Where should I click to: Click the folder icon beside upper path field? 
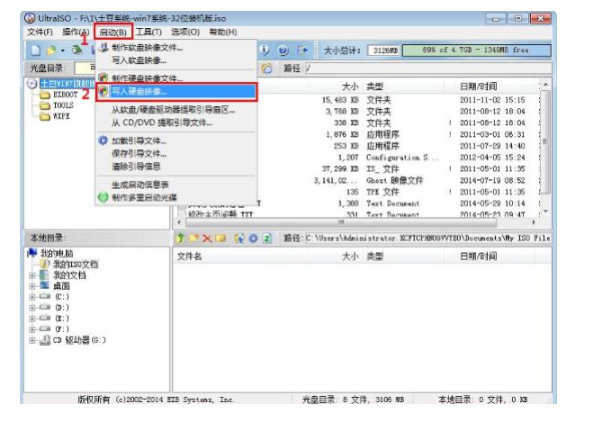266,68
